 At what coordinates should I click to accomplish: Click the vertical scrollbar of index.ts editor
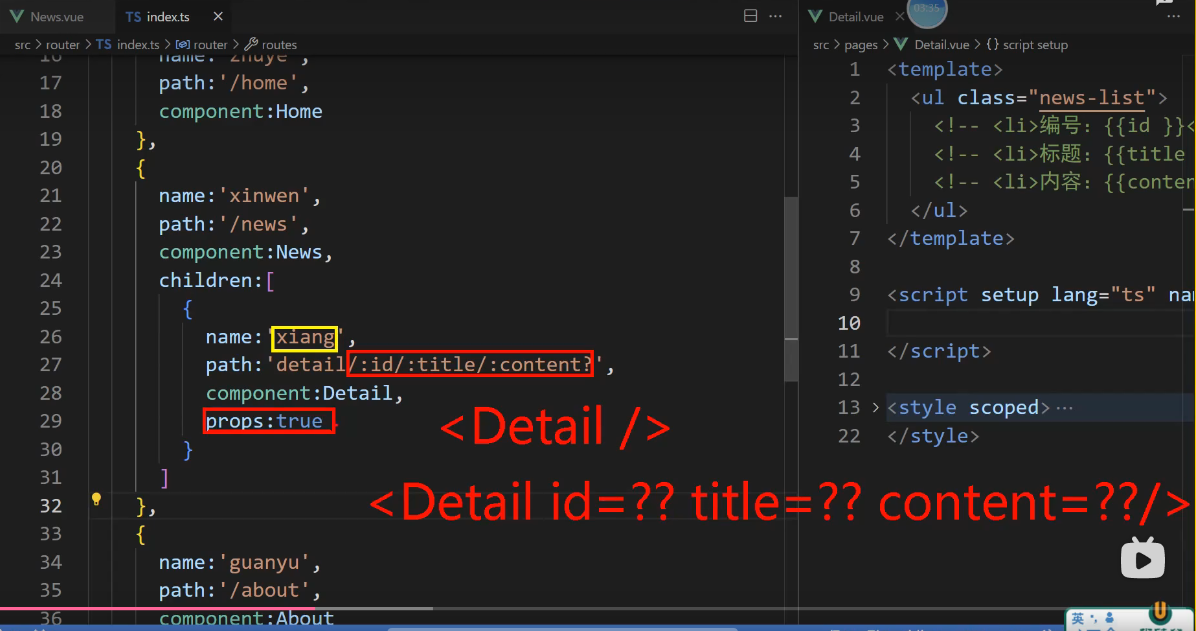(x=791, y=288)
